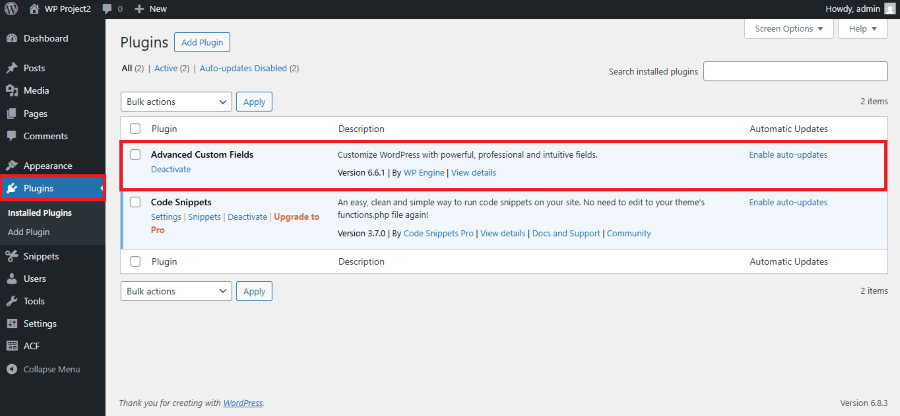Click the Tools wrench icon
This screenshot has width=900, height=416.
pos(12,301)
